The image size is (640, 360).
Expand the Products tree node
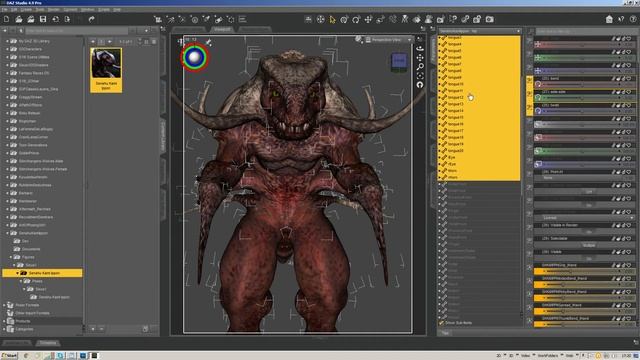click(4, 321)
